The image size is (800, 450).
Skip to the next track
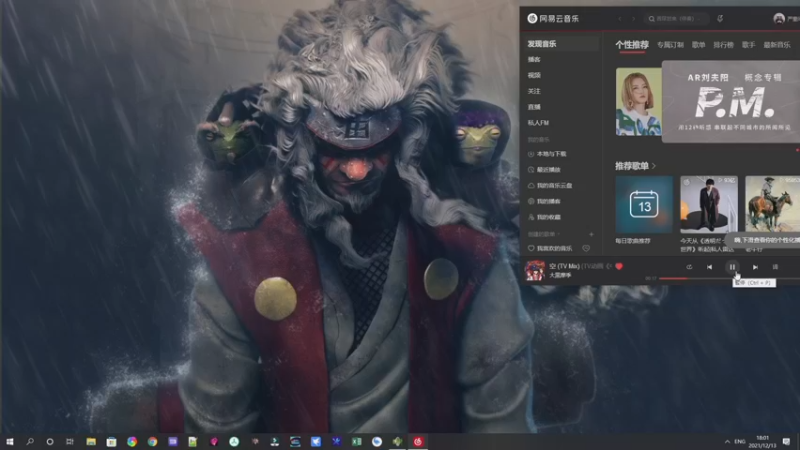pos(755,267)
